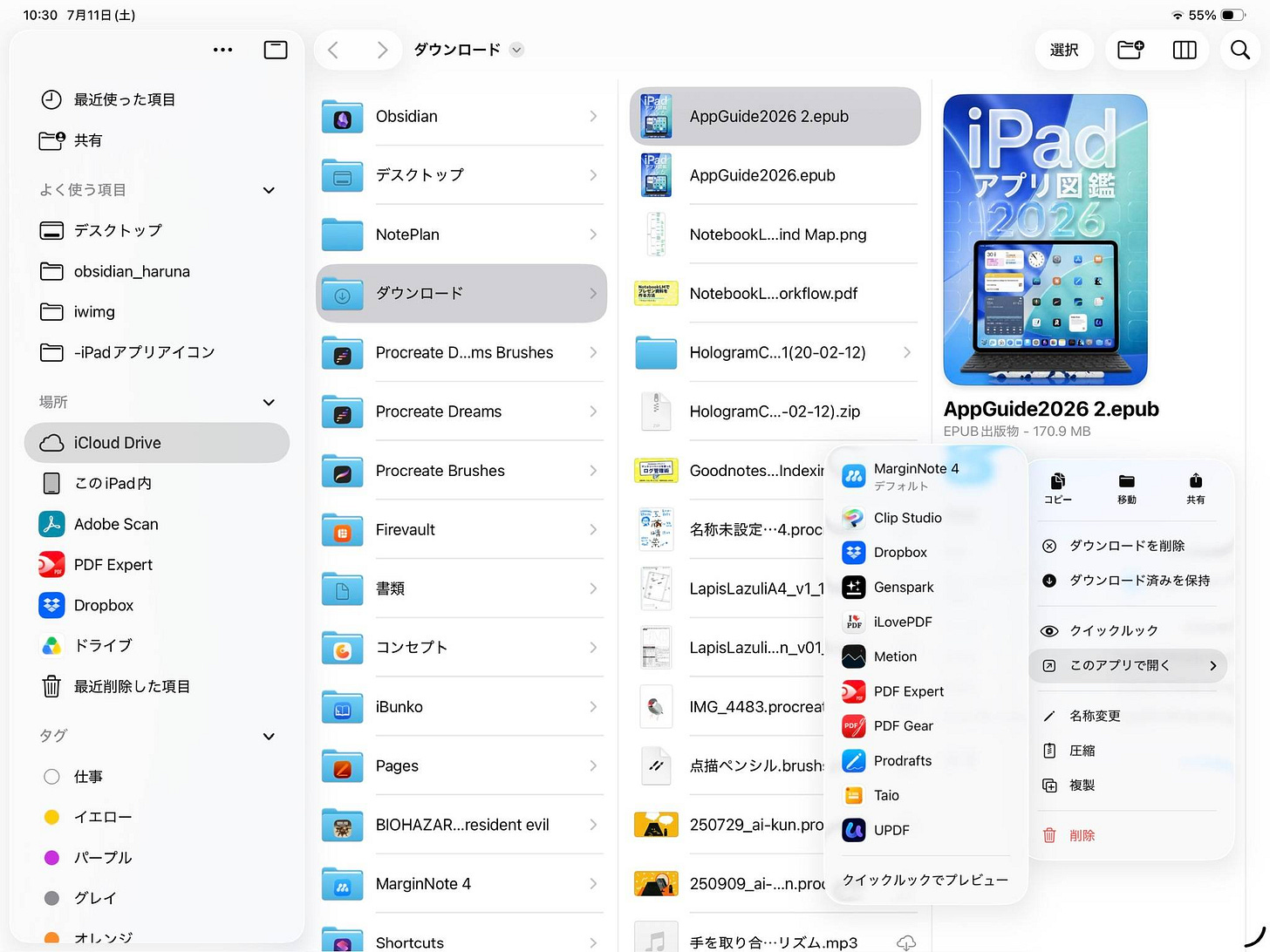This screenshot has width=1270, height=952.
Task: Go forward with the right arrow
Action: pos(382,50)
